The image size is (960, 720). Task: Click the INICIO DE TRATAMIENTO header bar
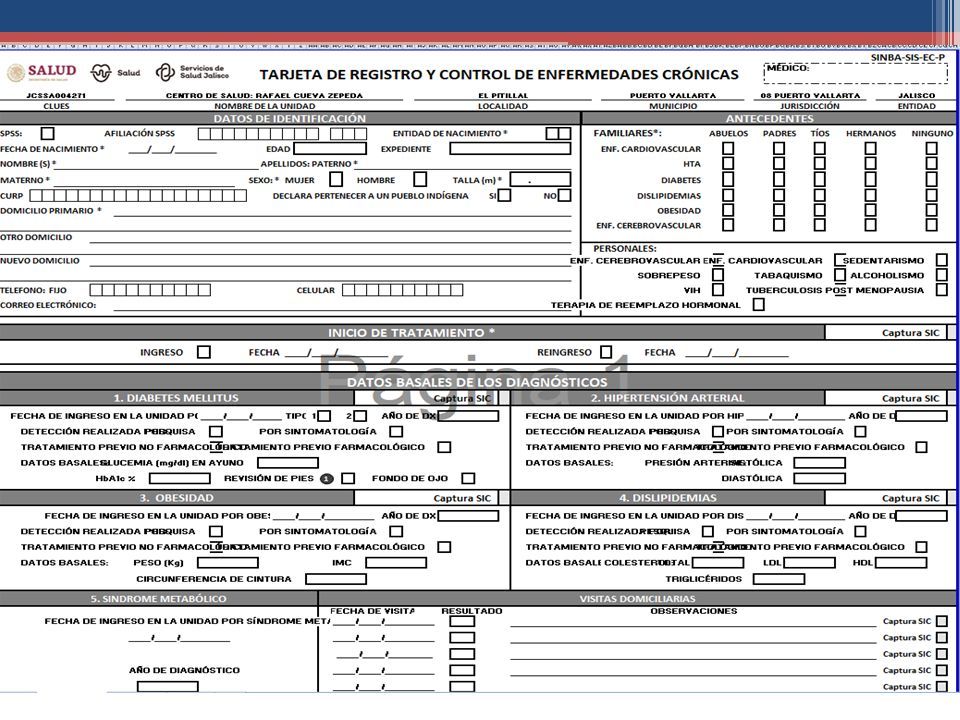click(x=411, y=332)
